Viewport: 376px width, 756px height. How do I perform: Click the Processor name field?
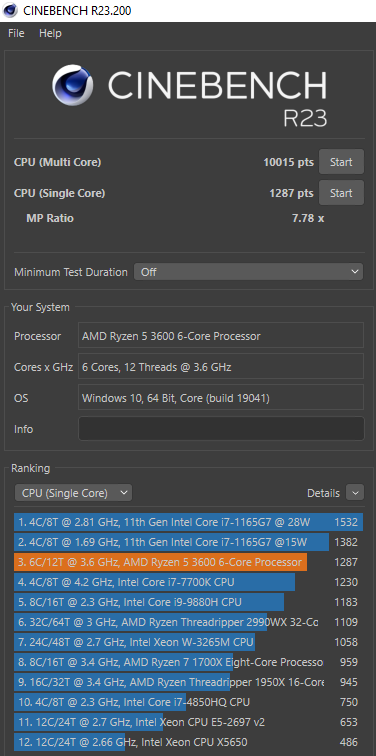(x=221, y=336)
